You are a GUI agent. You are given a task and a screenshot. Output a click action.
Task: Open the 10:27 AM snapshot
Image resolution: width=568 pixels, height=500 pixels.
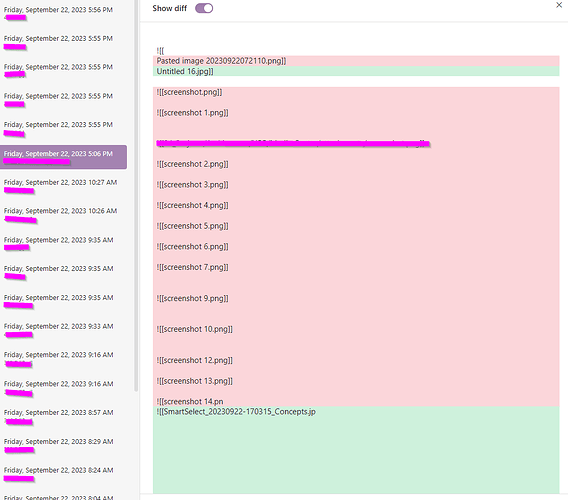coord(63,186)
